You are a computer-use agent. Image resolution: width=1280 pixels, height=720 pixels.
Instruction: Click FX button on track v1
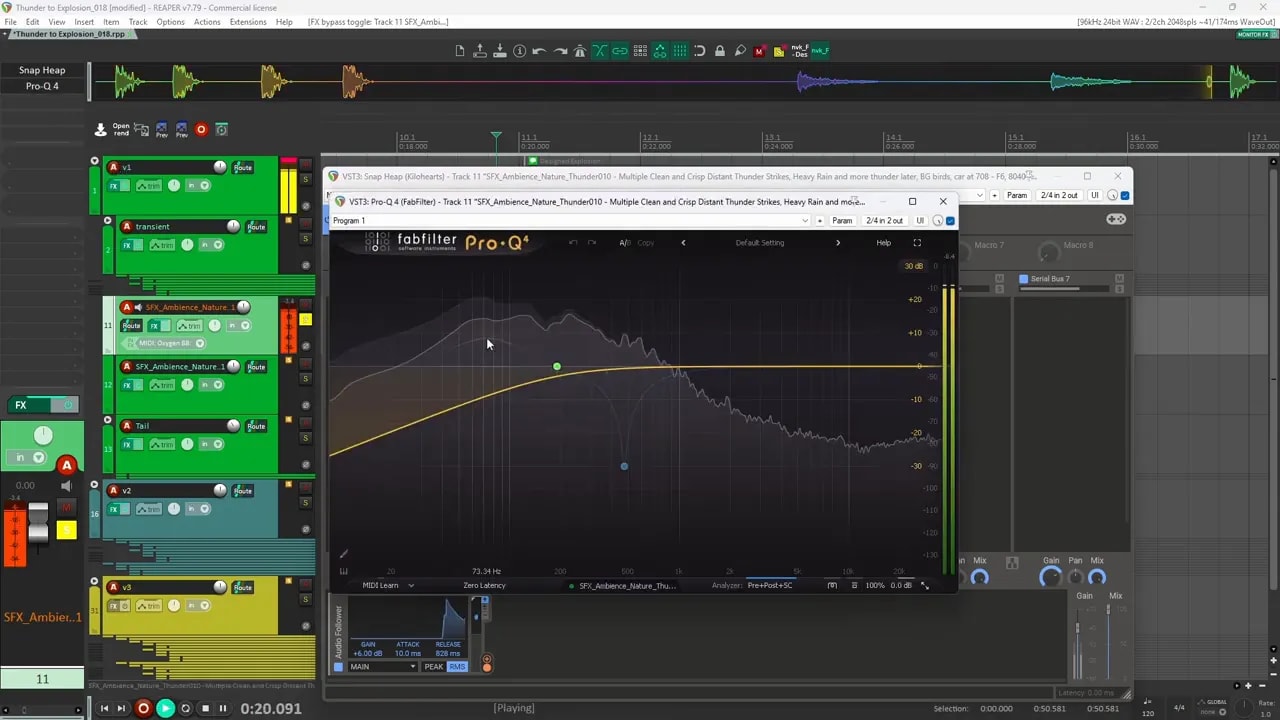[x=114, y=186]
